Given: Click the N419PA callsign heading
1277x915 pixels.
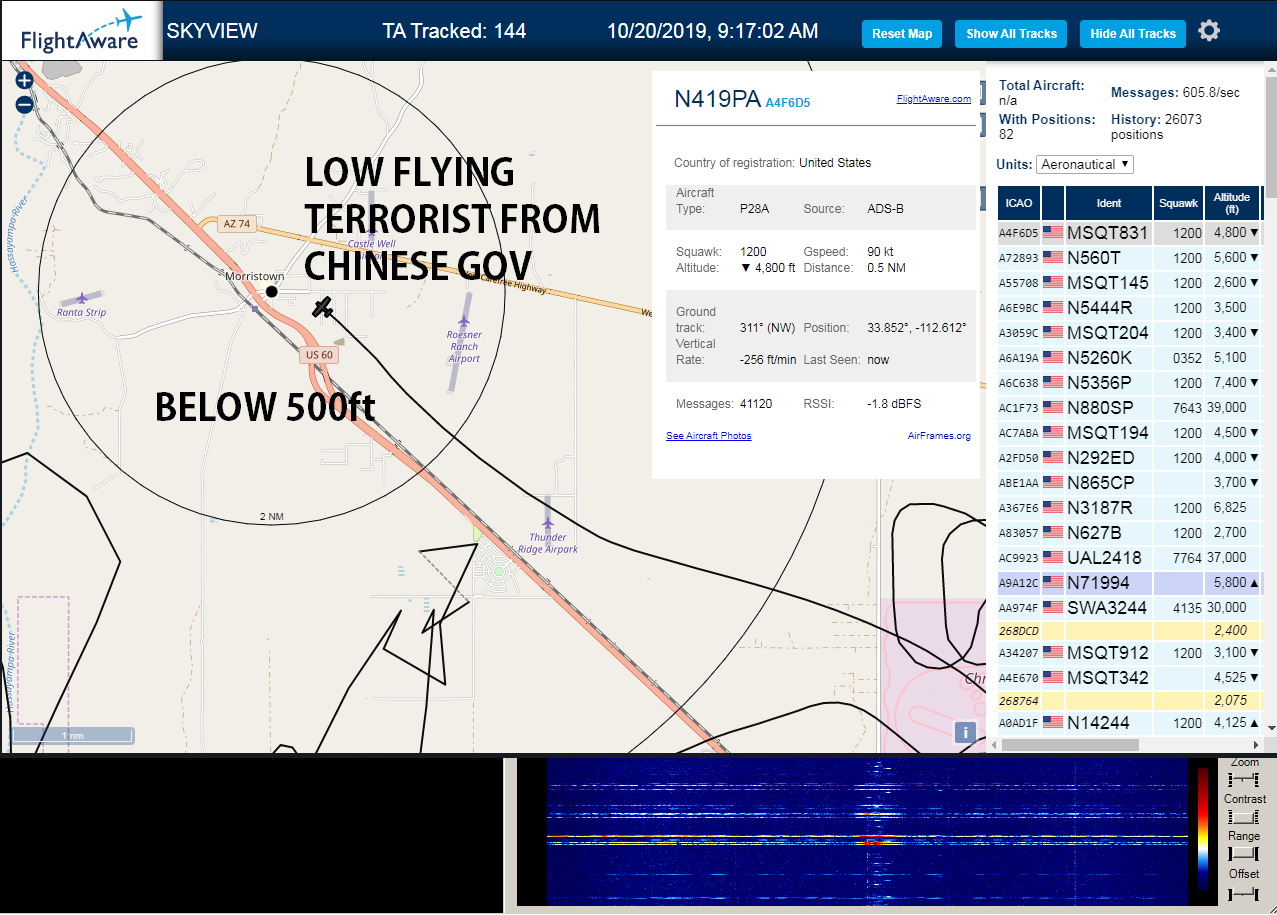Looking at the screenshot, I should click(x=717, y=98).
